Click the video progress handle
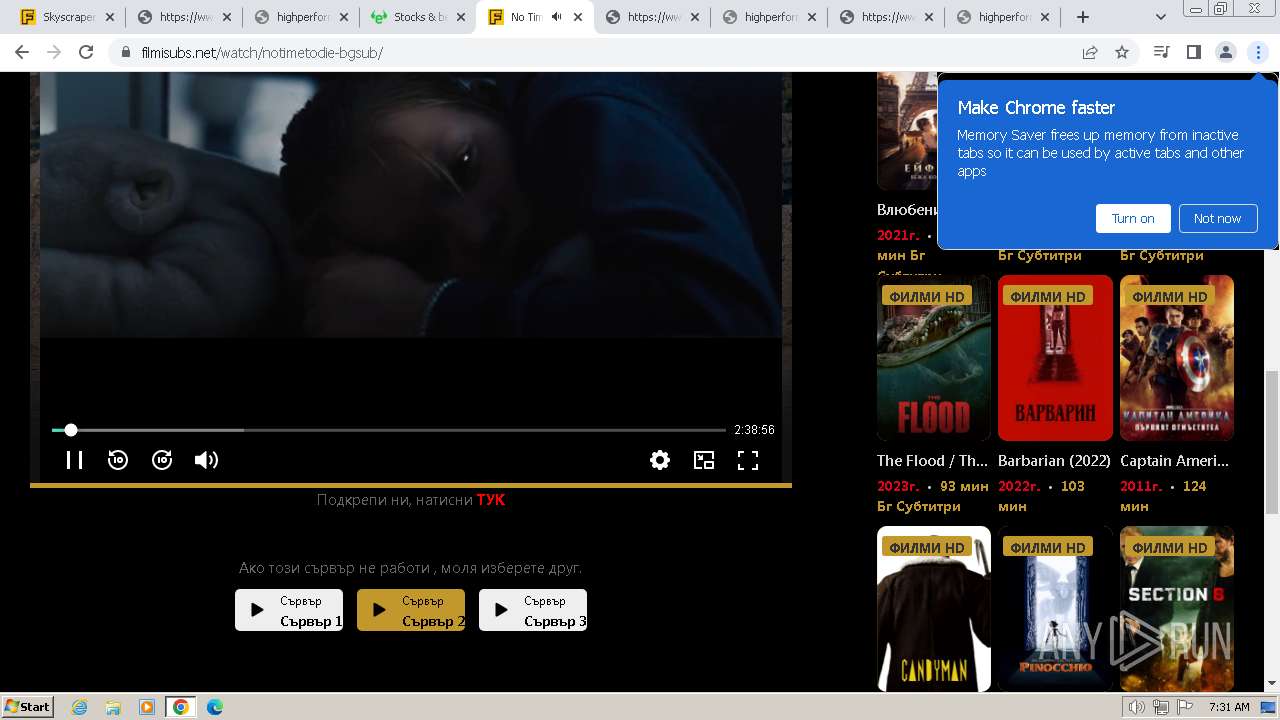Screen dimensions: 1280x720 [71, 430]
